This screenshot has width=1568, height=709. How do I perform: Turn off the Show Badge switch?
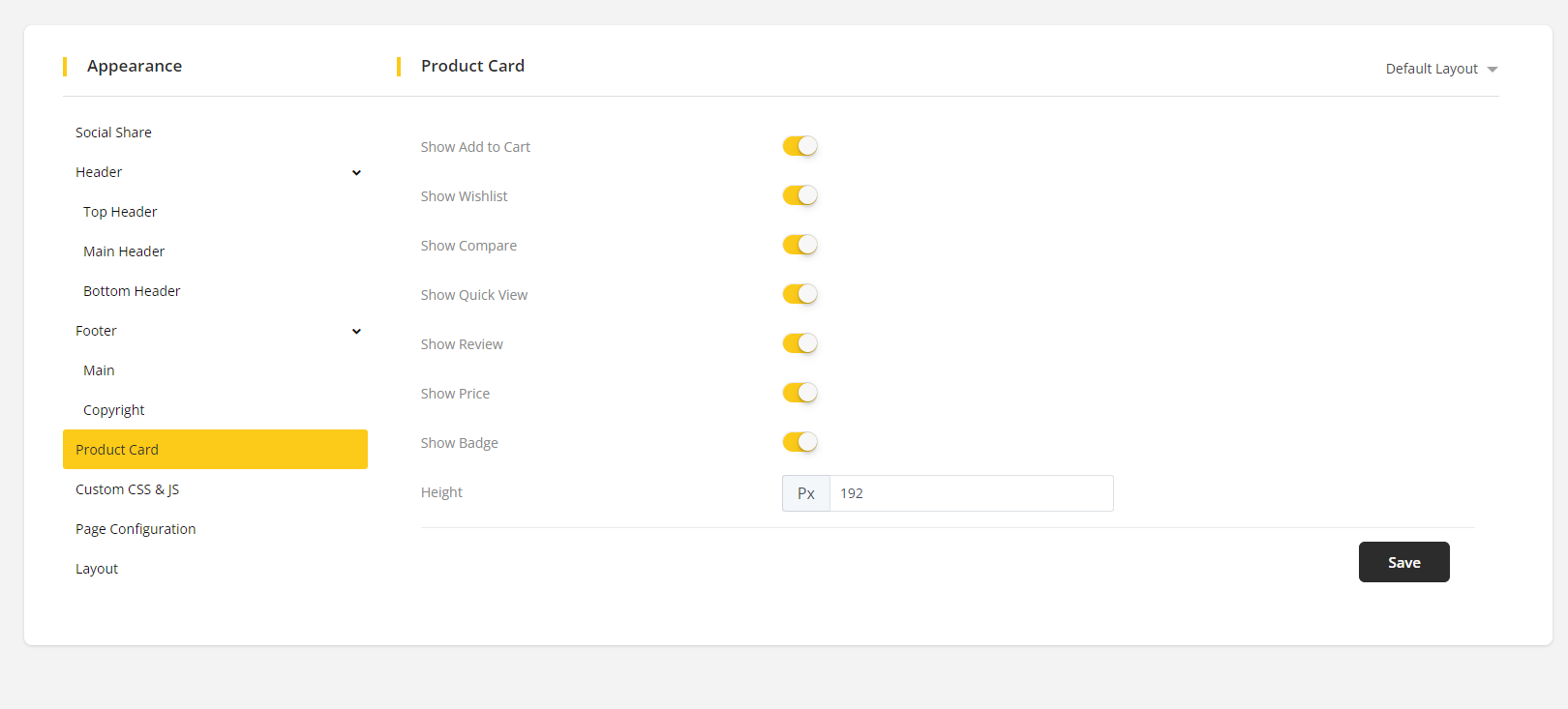pyautogui.click(x=799, y=442)
